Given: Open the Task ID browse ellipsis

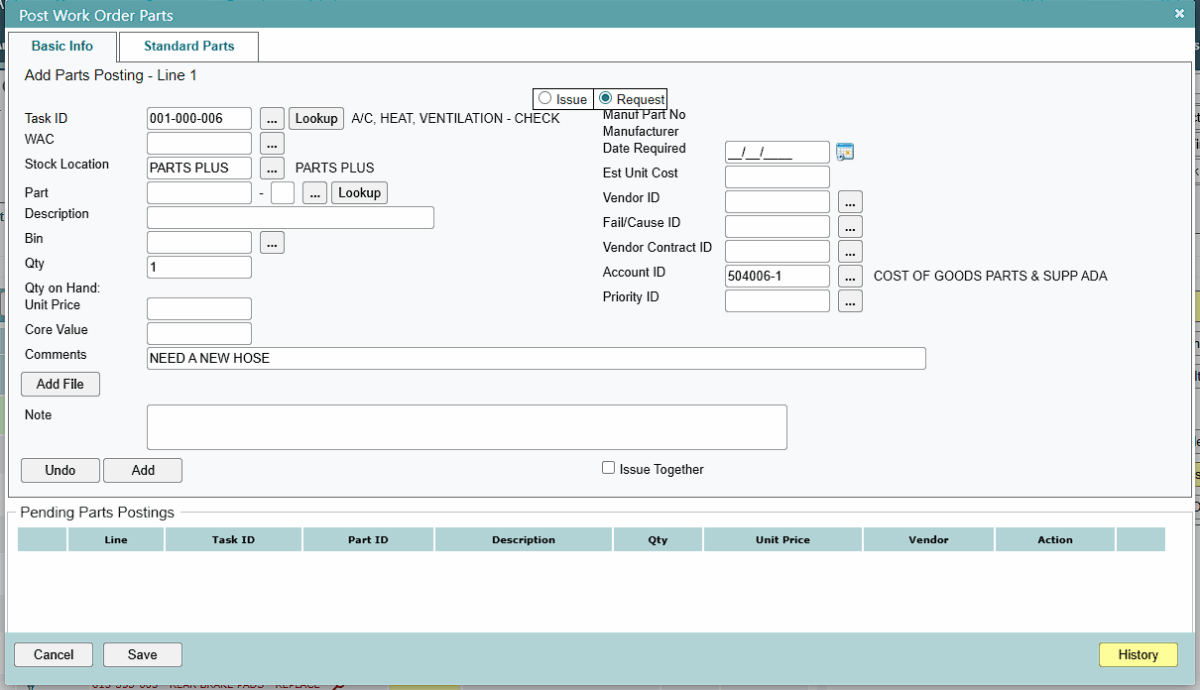Looking at the screenshot, I should click(272, 118).
